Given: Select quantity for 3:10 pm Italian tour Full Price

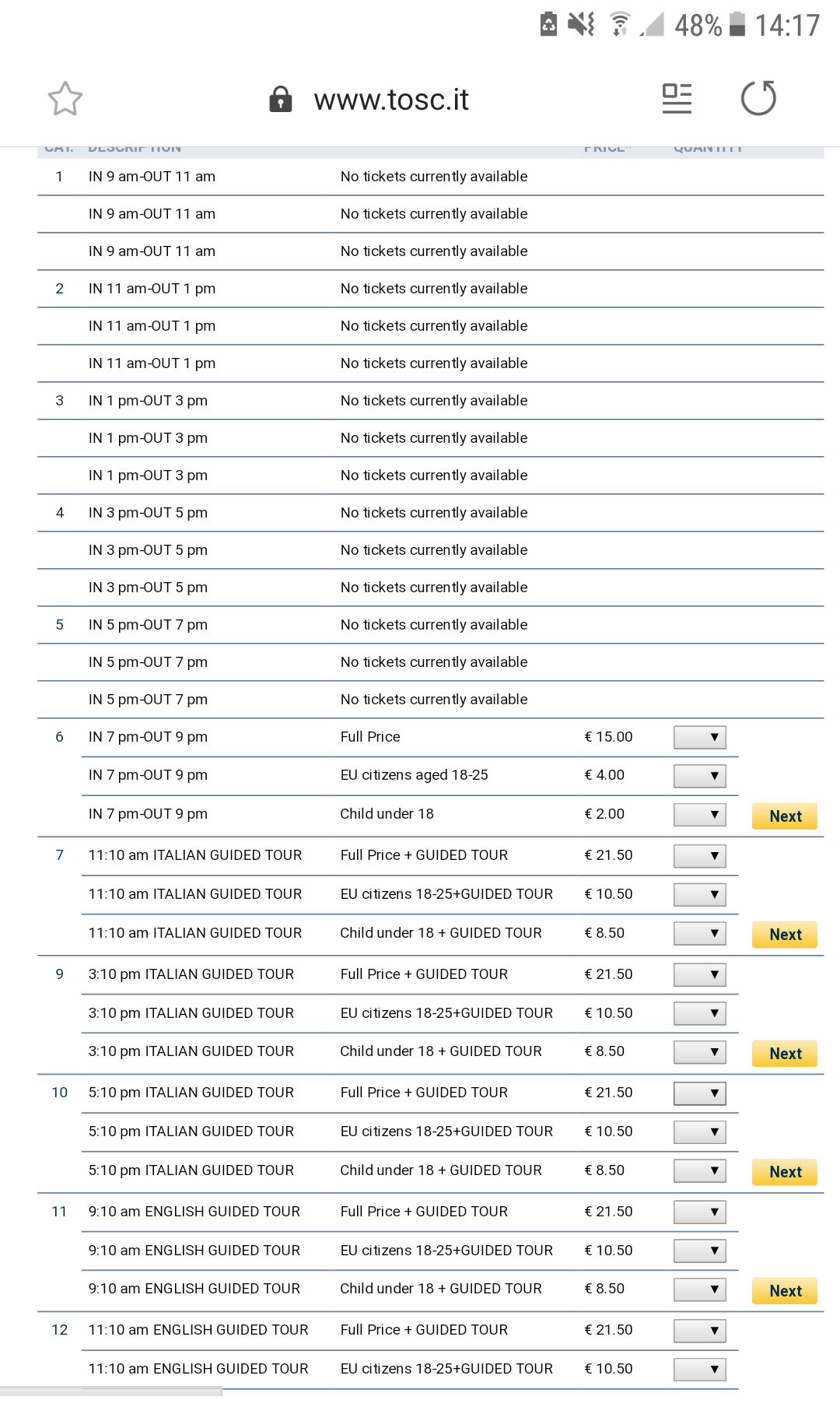Looking at the screenshot, I should [699, 975].
